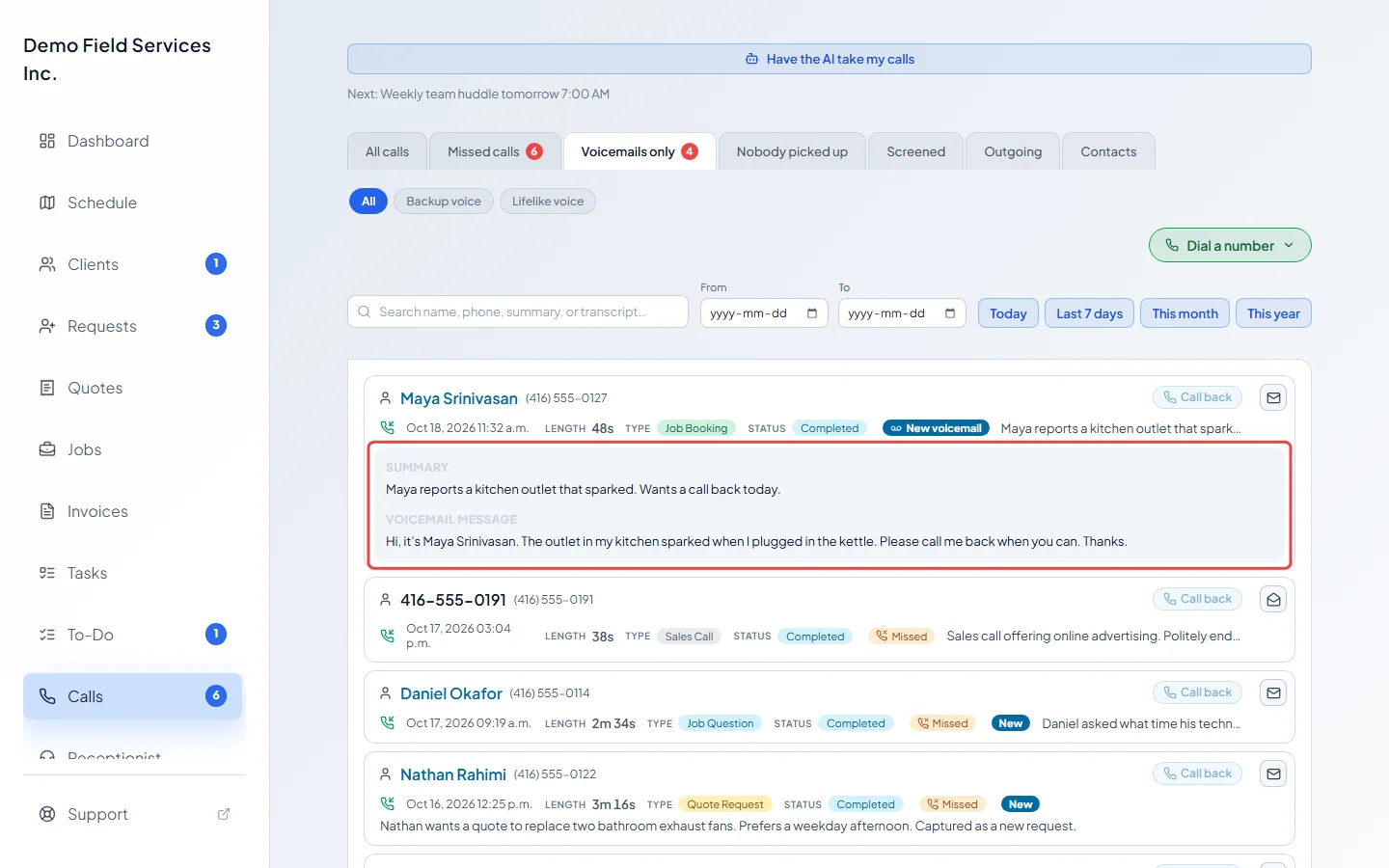1389x868 pixels.
Task: Click the open-envelope icon on 416-555-0191 row
Action: coord(1273,599)
